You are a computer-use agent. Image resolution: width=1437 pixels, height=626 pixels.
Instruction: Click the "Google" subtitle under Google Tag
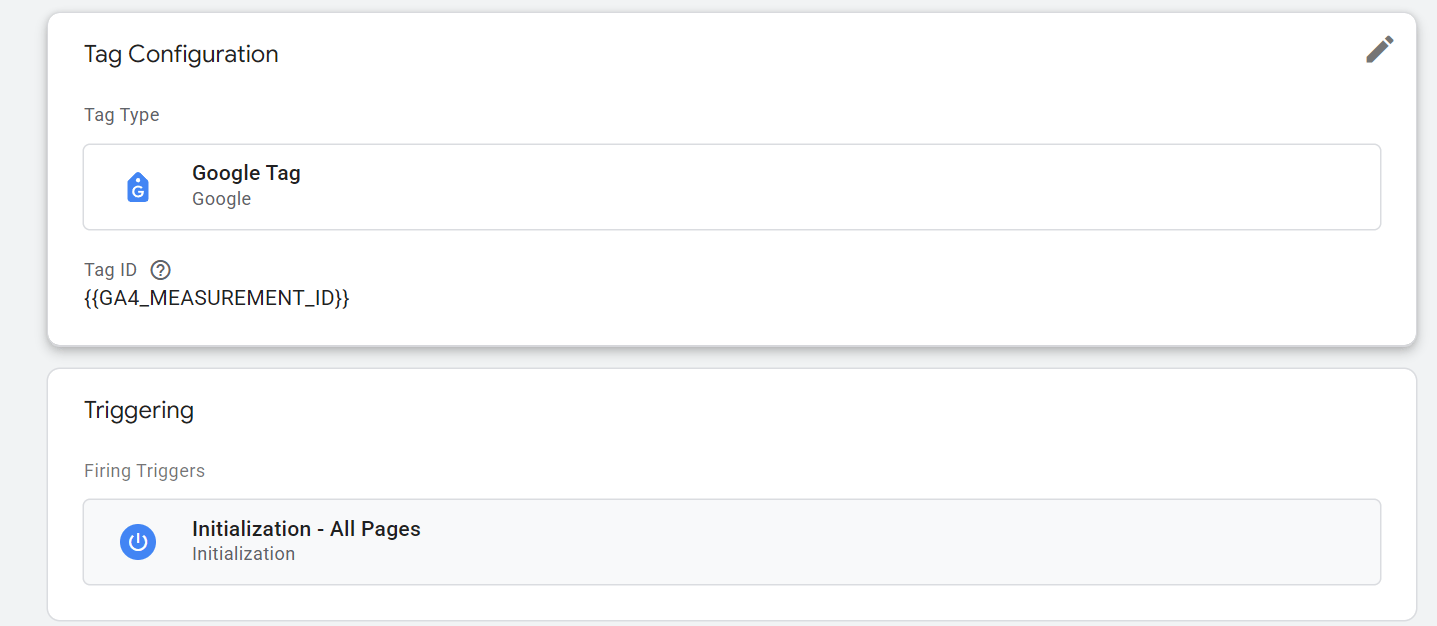click(221, 199)
